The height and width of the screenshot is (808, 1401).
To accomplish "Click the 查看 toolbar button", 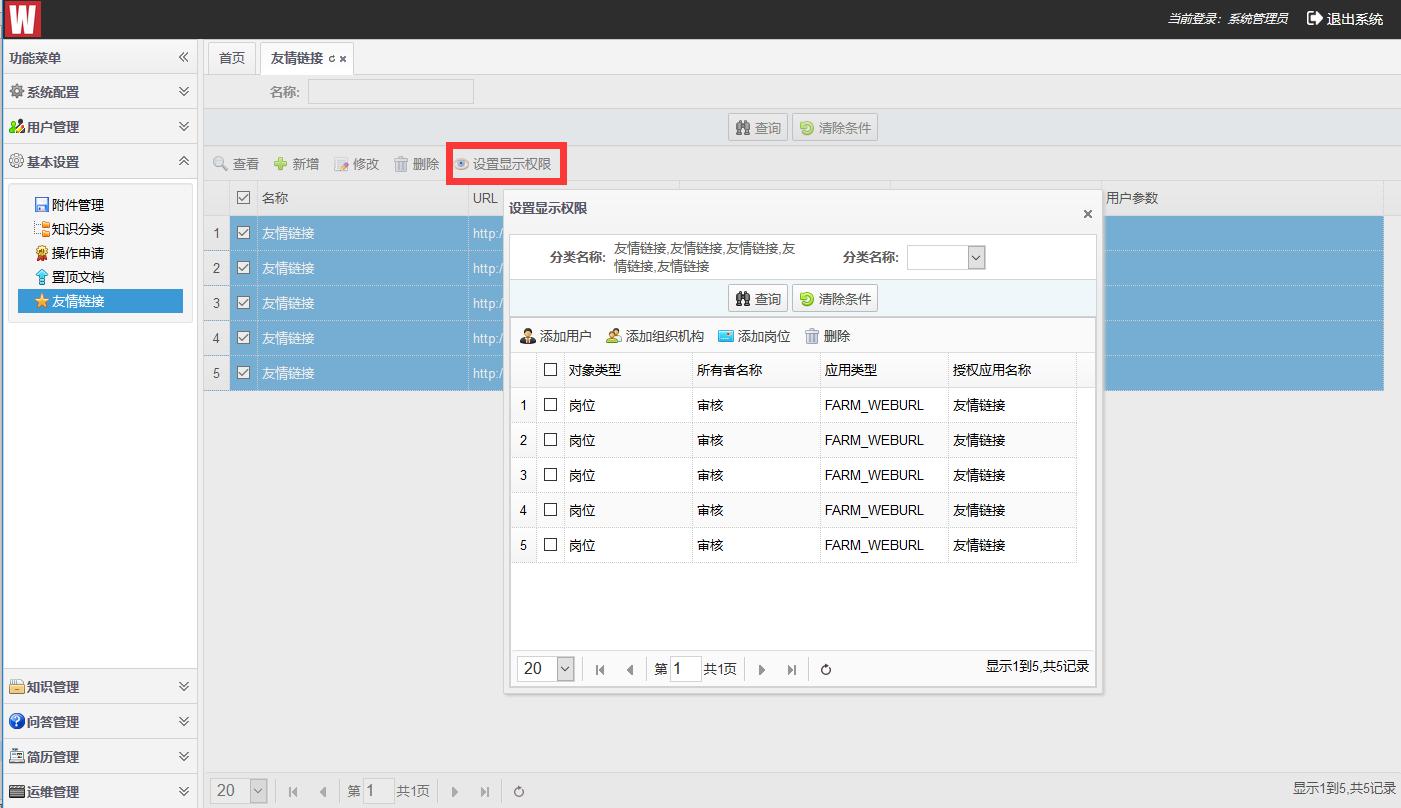I will point(236,164).
